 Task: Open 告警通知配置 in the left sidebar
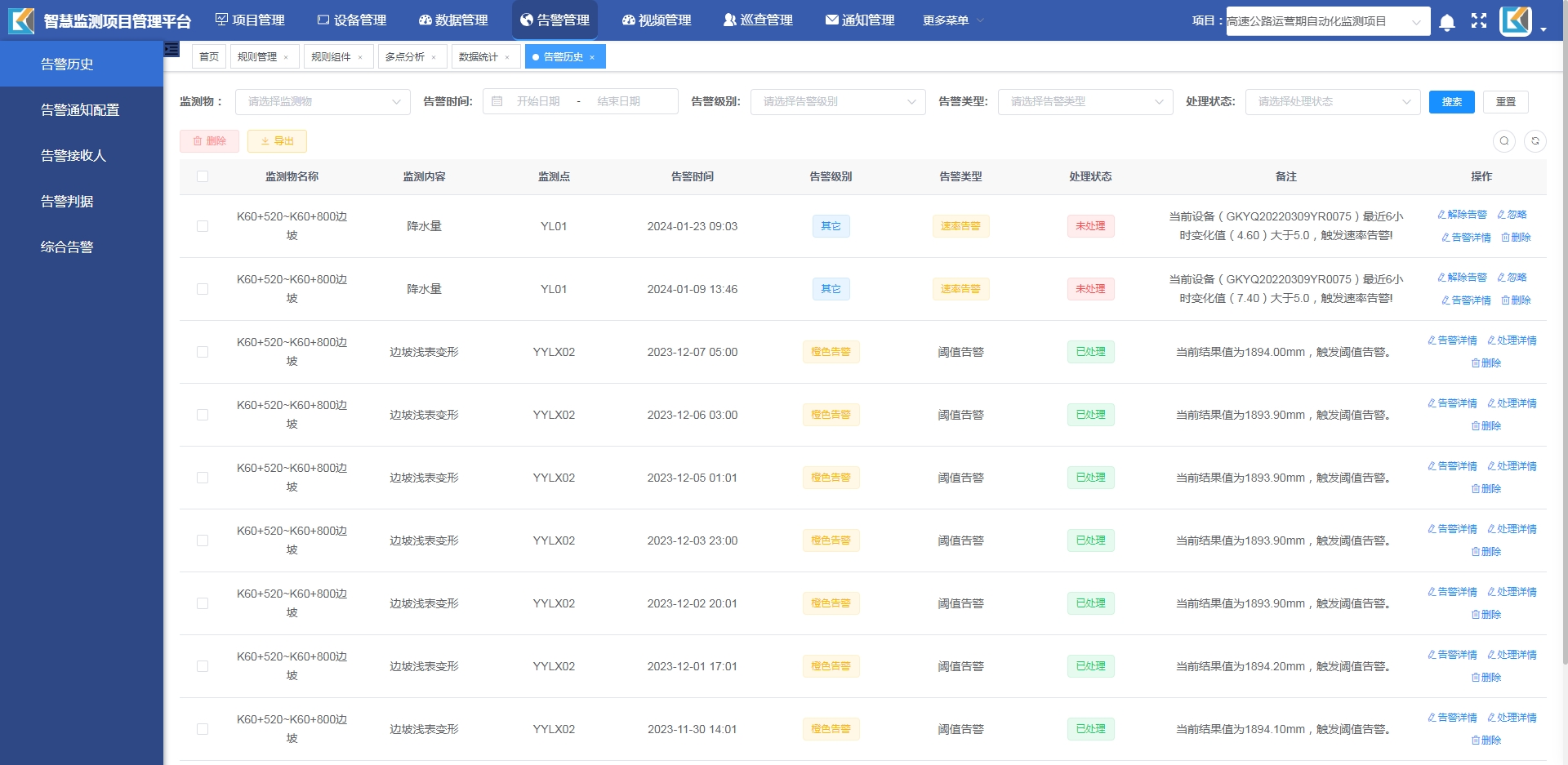point(80,109)
